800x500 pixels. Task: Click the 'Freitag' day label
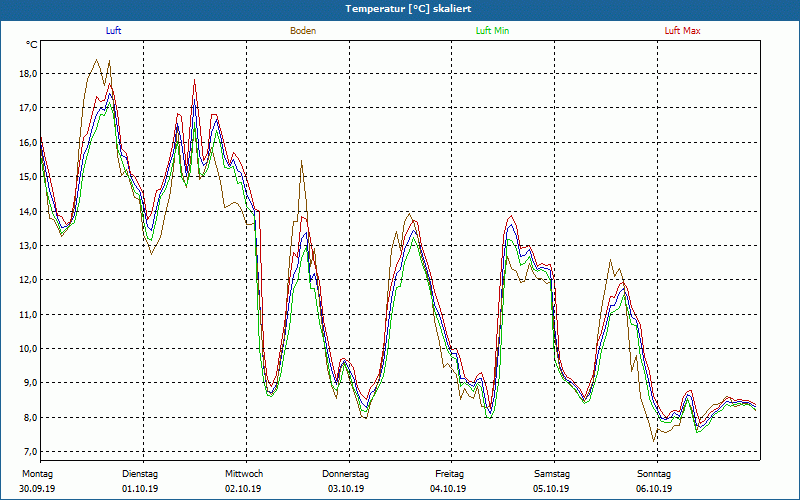point(449,474)
